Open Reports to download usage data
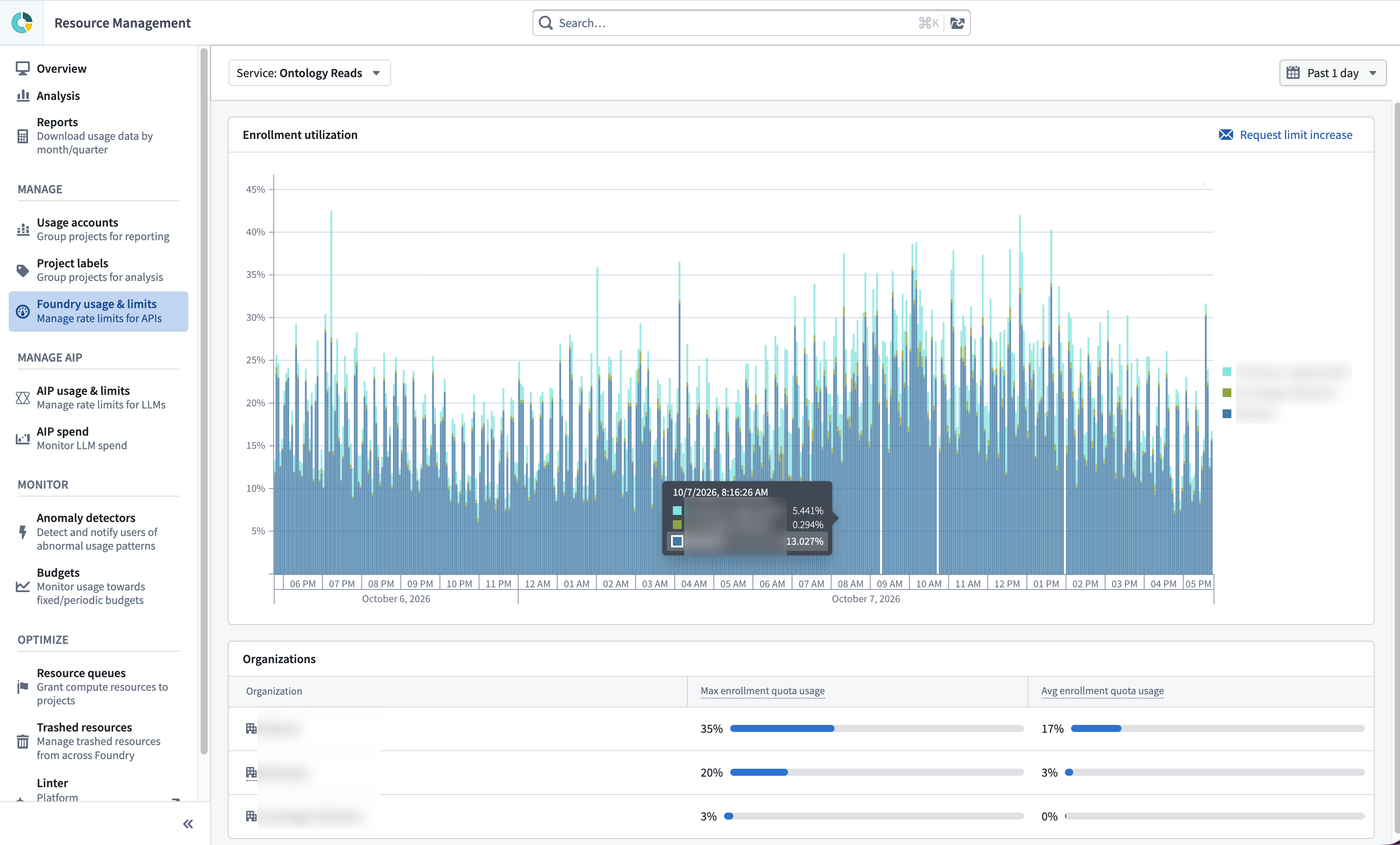 (98, 136)
